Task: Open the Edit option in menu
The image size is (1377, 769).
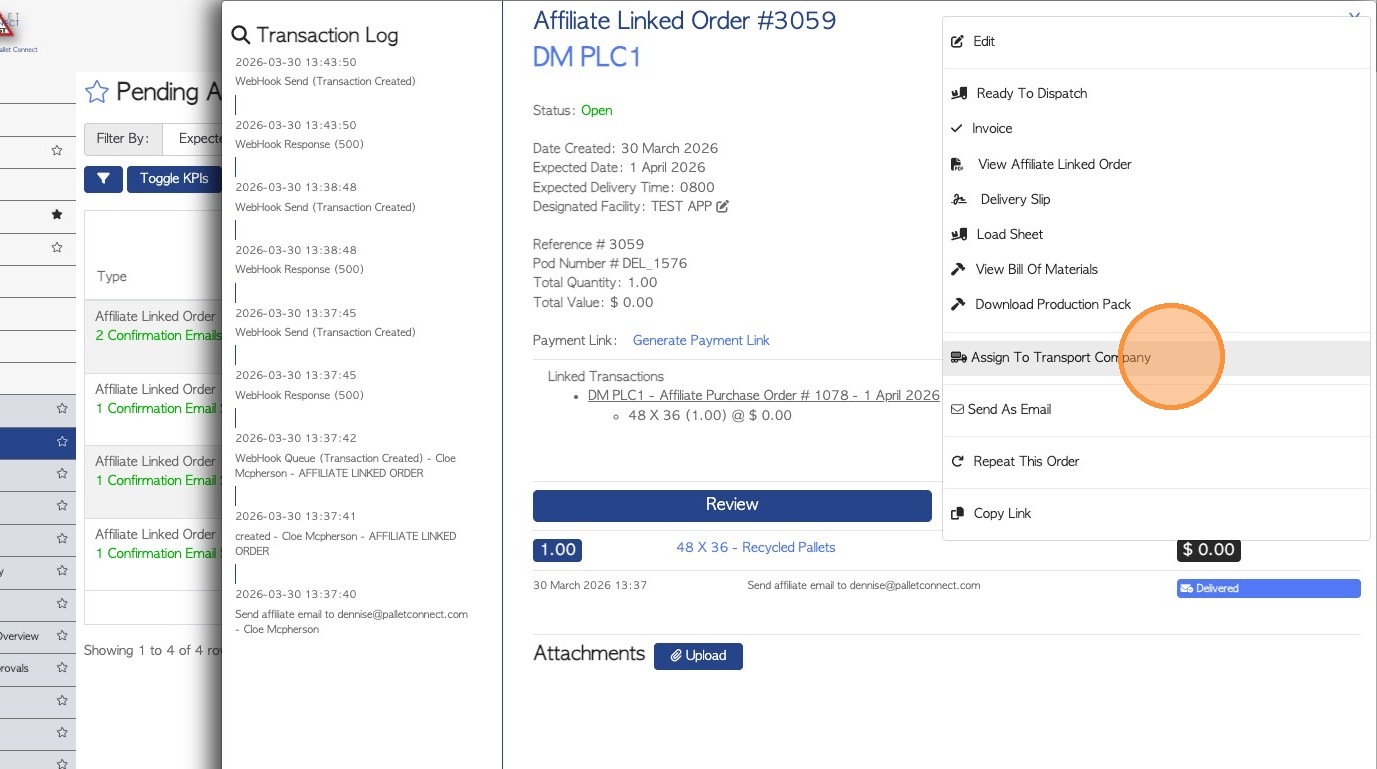Action: click(x=984, y=42)
